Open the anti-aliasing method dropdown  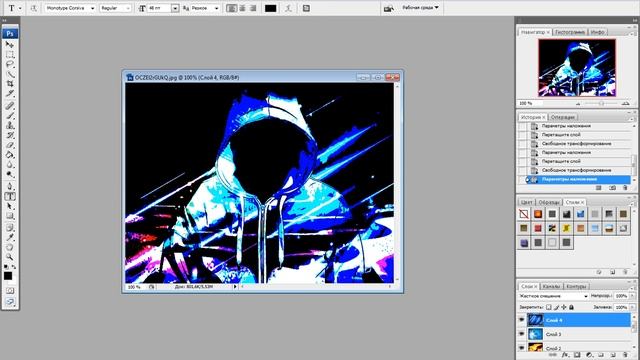[x=216, y=8]
